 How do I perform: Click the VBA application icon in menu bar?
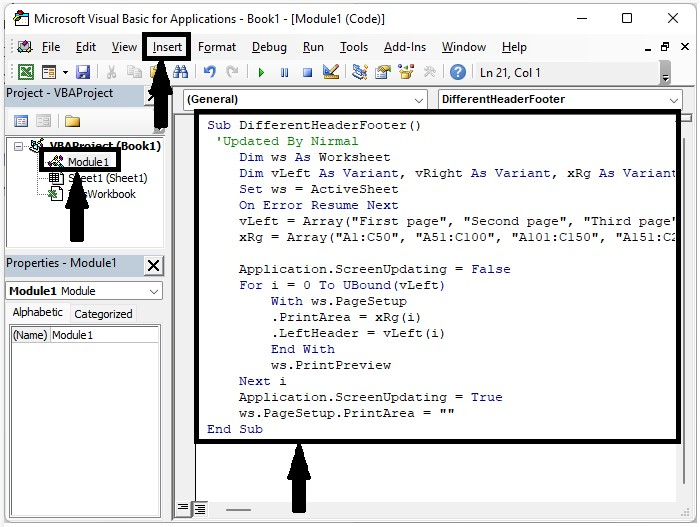pos(25,46)
